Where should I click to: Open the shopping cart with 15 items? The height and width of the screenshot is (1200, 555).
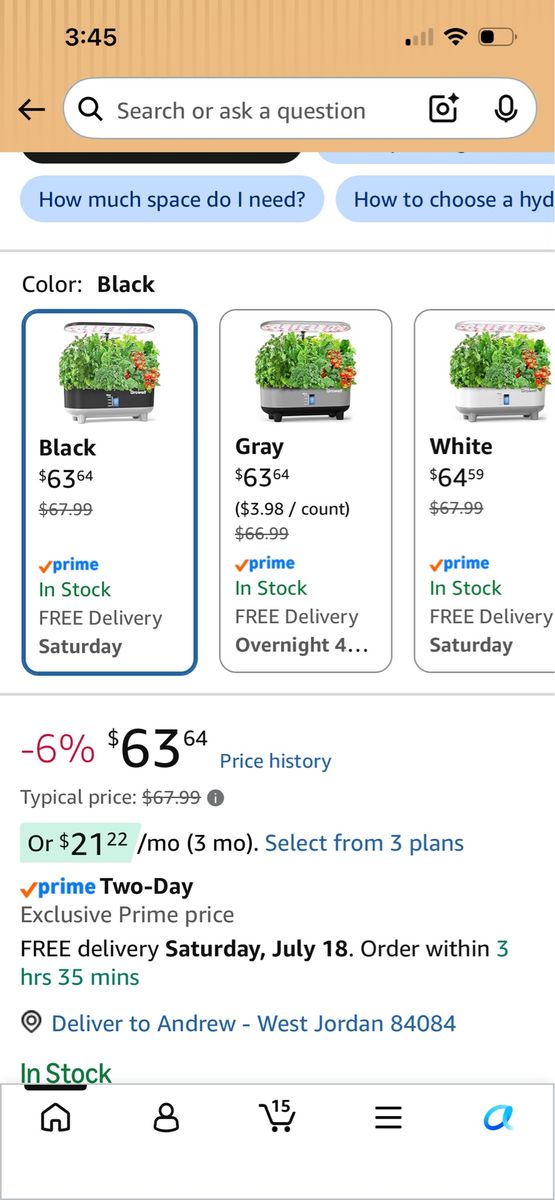click(276, 1116)
